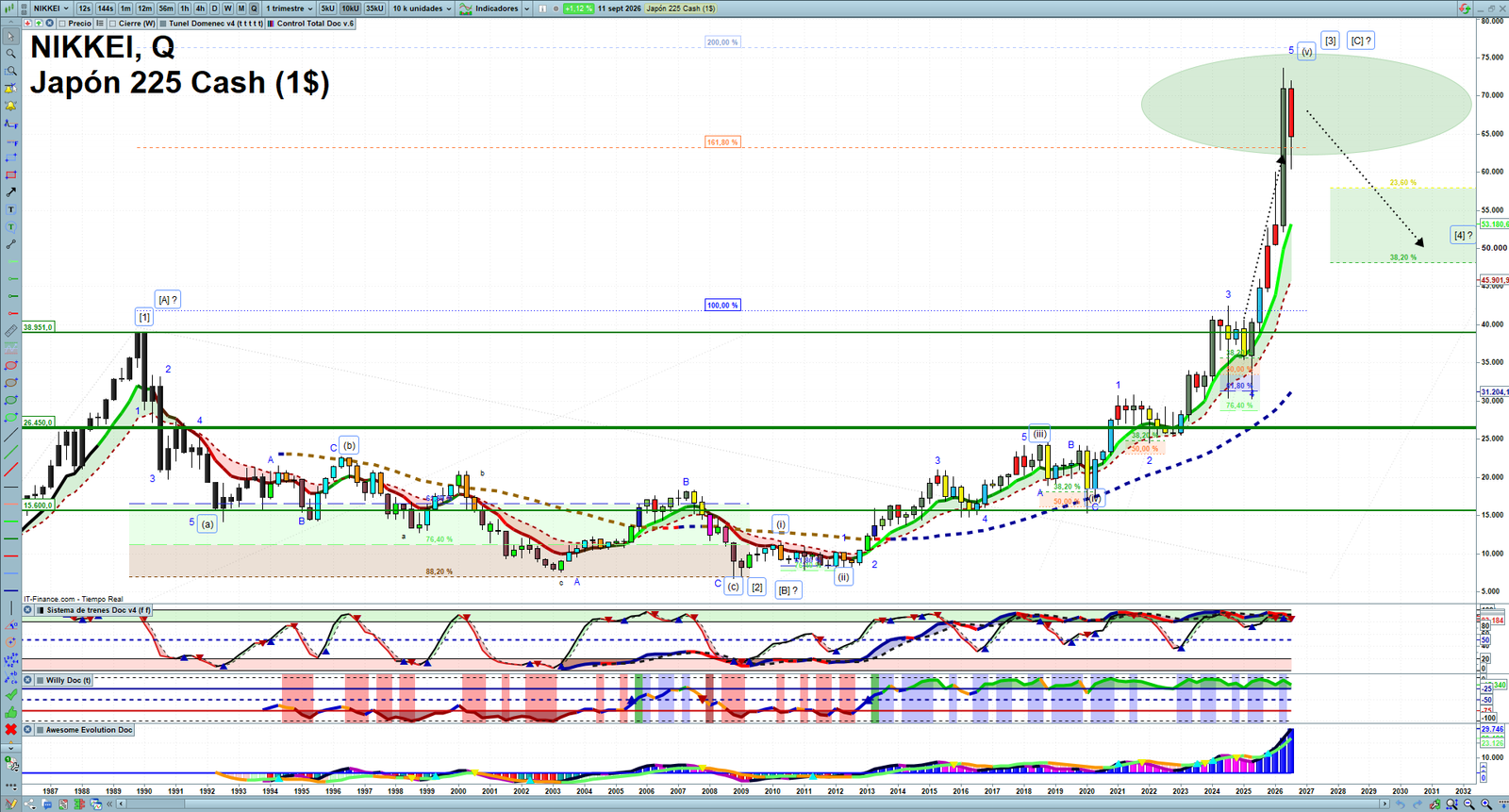
Task: Select the red rectangle drawing tool
Action: coord(11,175)
